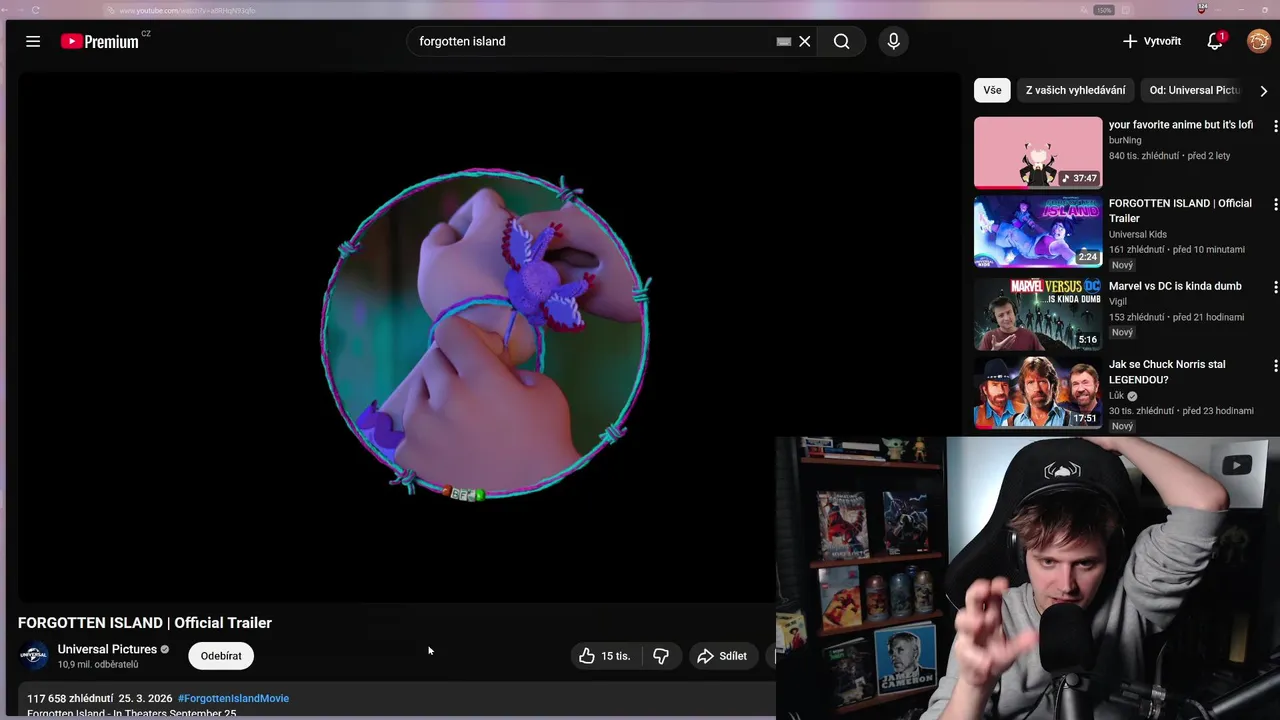Select the Vše filter chip
1280x720 pixels.
(x=992, y=90)
